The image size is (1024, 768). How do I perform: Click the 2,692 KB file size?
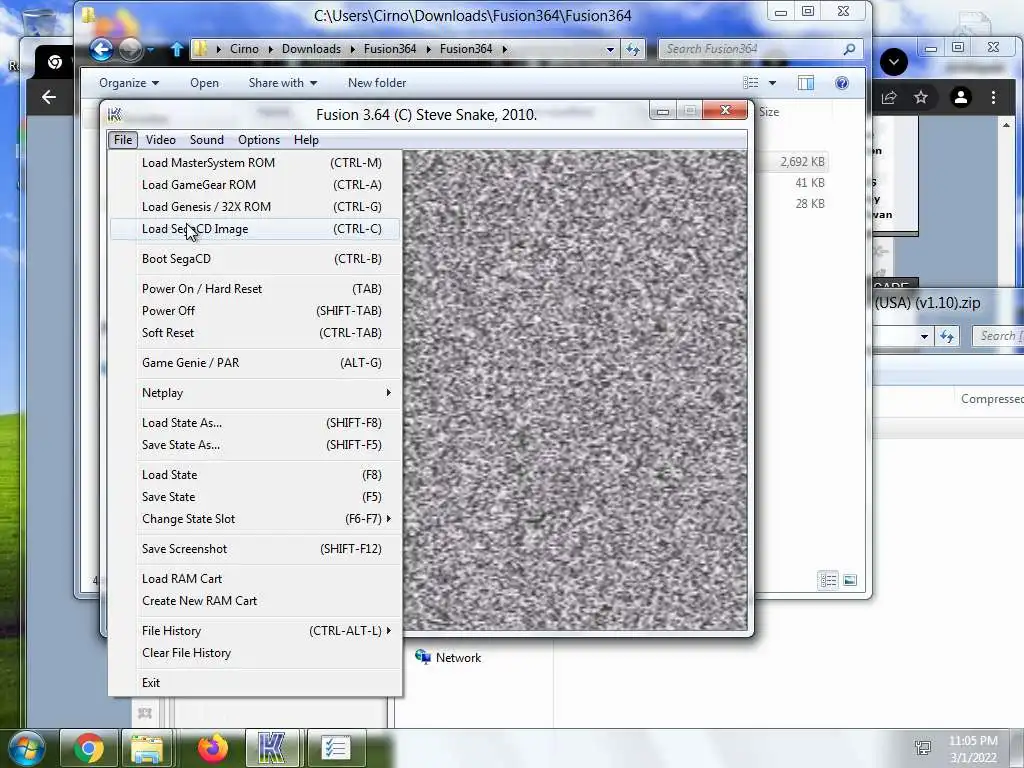[802, 162]
